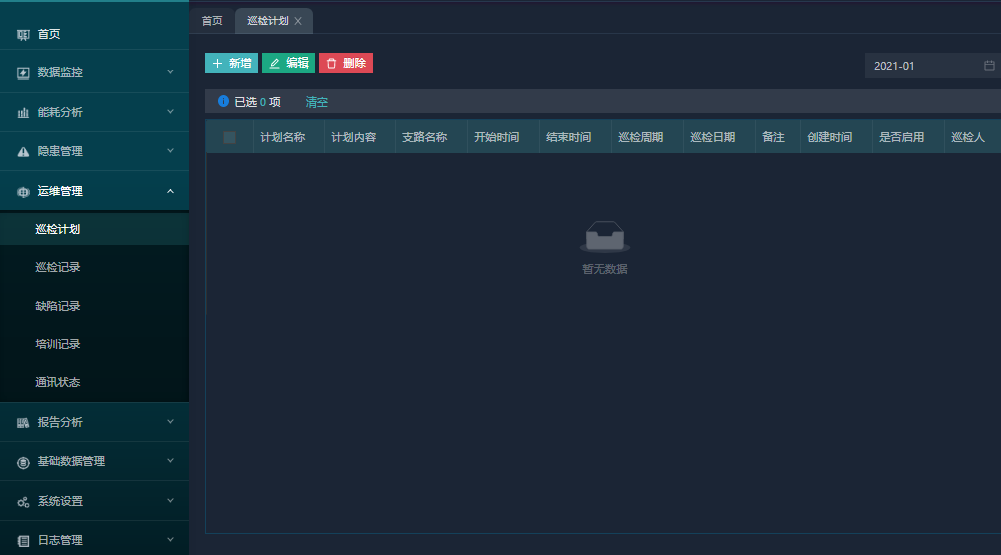Toggle the select-all checkbox in table header
Screen dimensions: 1001x555
(229, 137)
